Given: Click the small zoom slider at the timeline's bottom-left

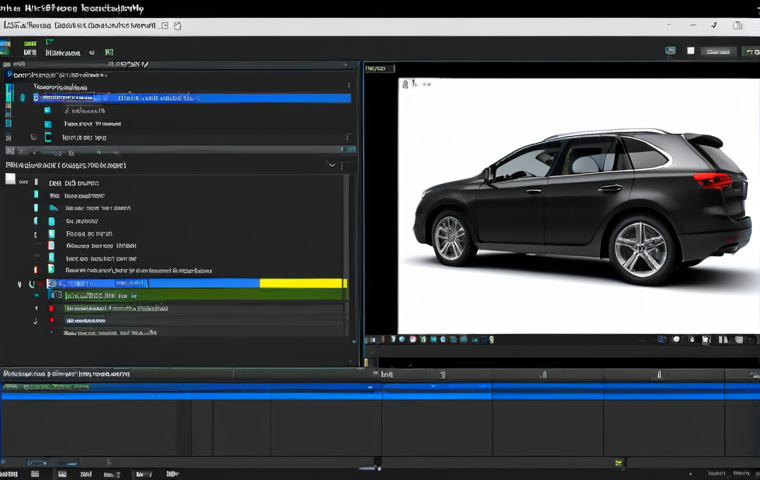Looking at the screenshot, I should [x=37, y=463].
